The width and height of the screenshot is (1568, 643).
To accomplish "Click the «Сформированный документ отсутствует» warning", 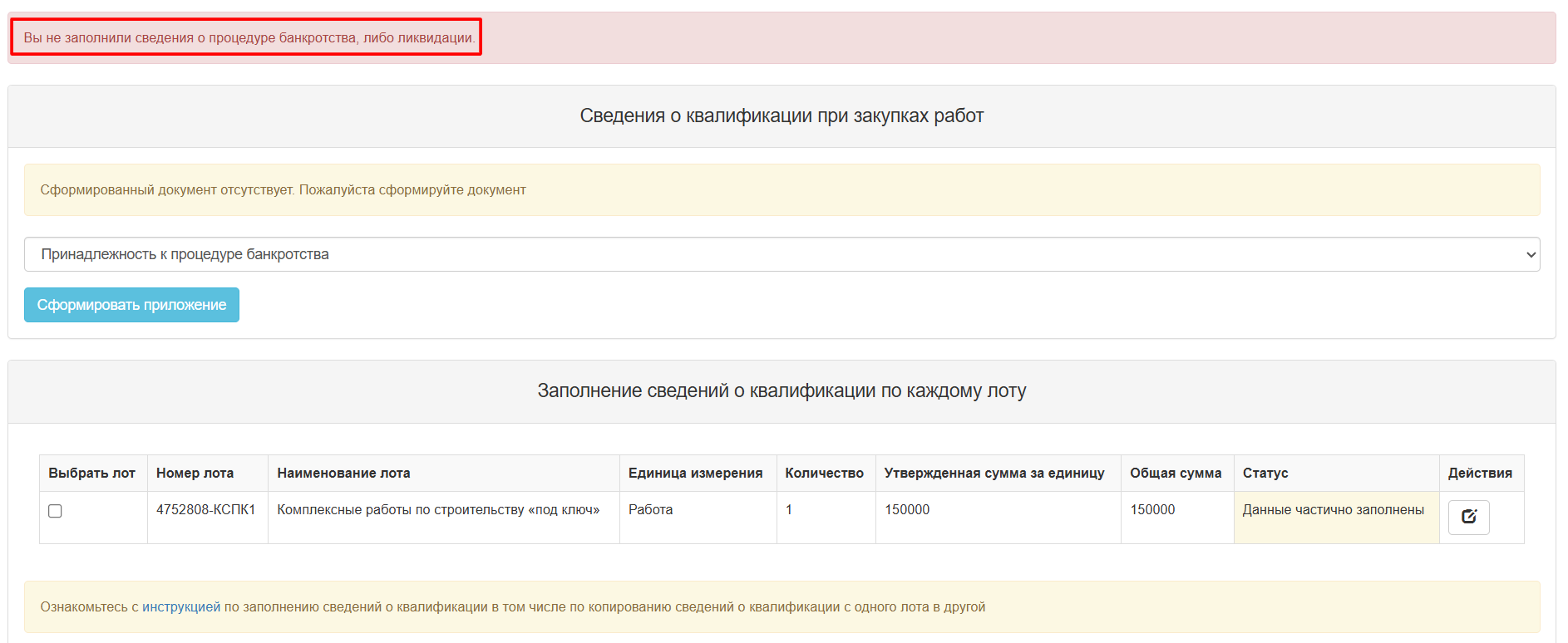I will click(283, 190).
